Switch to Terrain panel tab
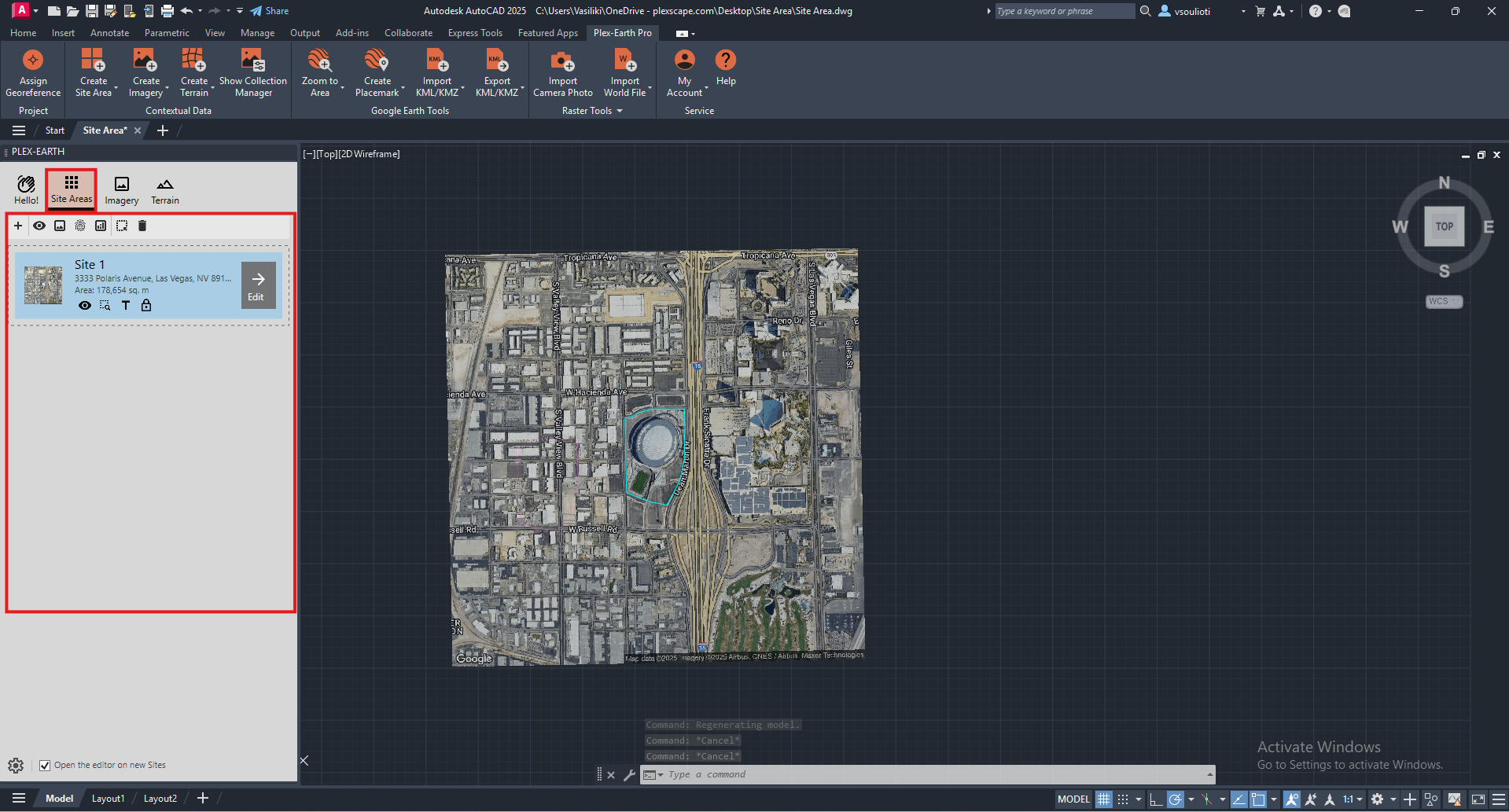This screenshot has height=812, width=1509. [x=165, y=191]
